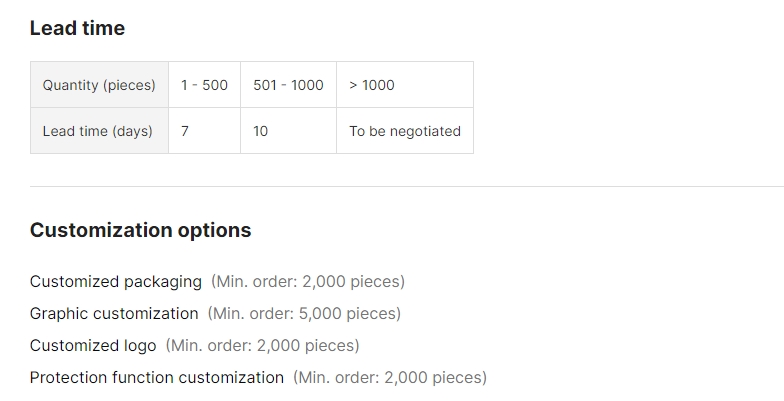Click the Customization options heading
The height and width of the screenshot is (401, 784).
point(140,230)
